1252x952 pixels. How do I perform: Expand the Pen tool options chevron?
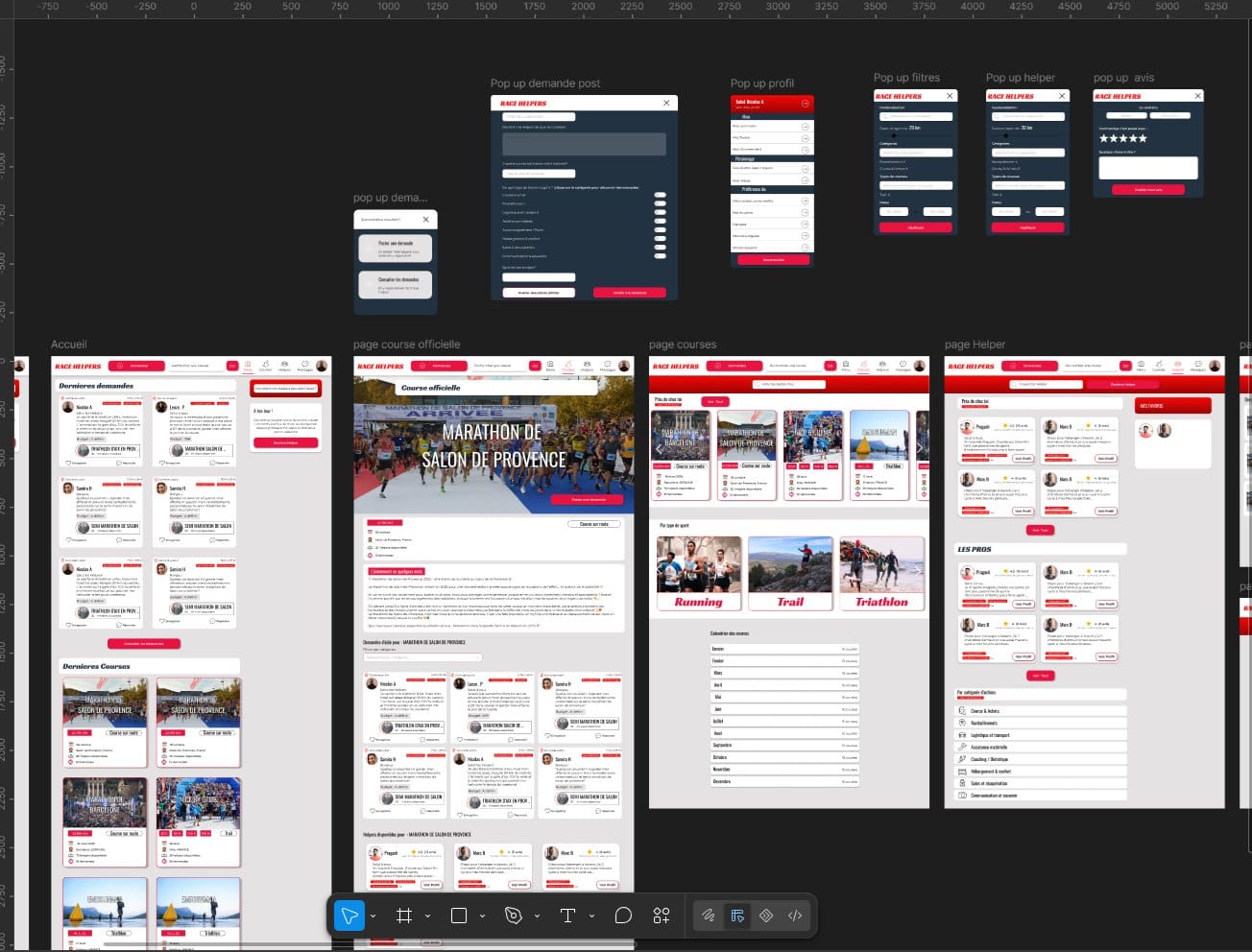click(x=537, y=916)
